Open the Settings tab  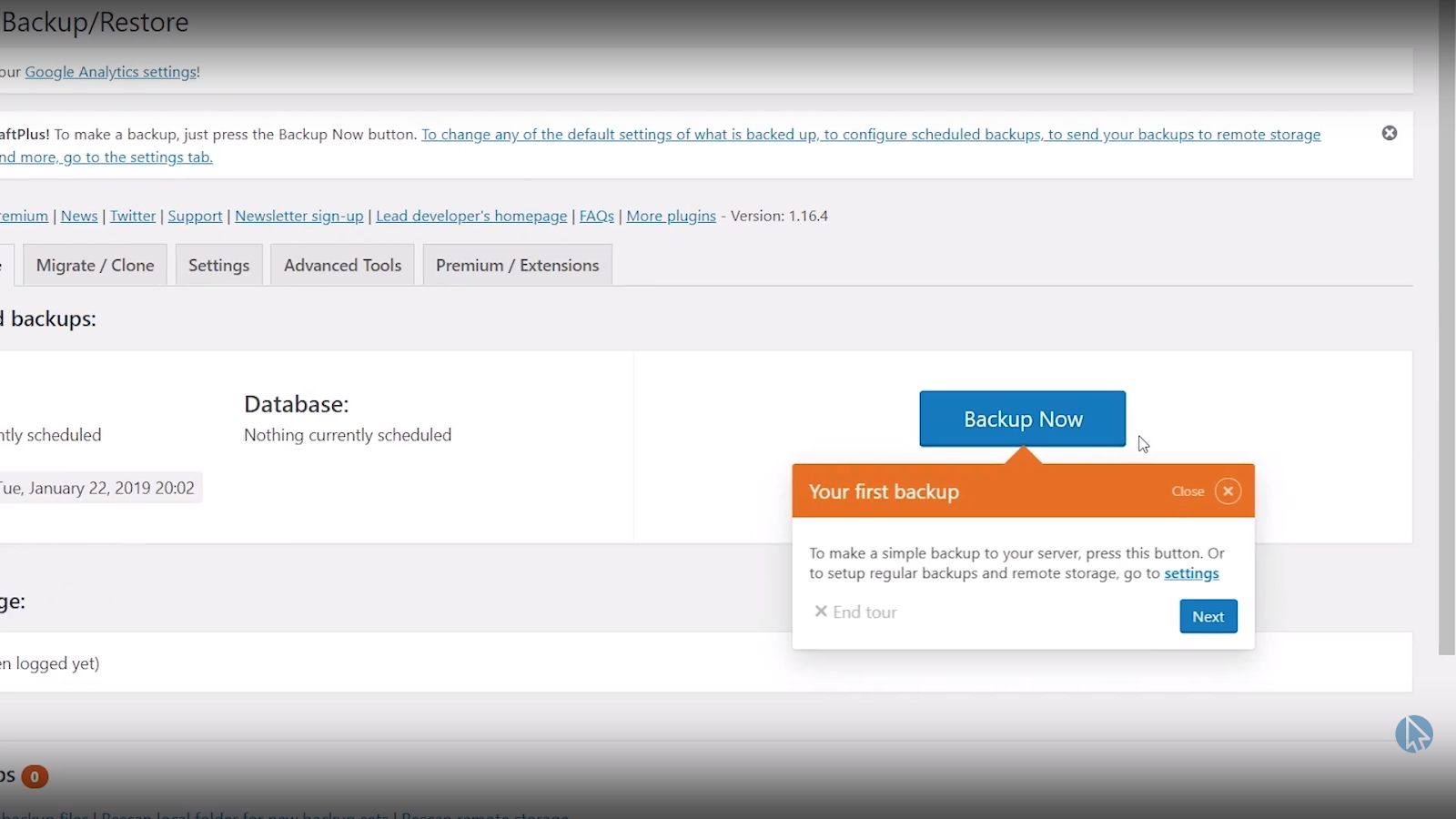point(218,265)
